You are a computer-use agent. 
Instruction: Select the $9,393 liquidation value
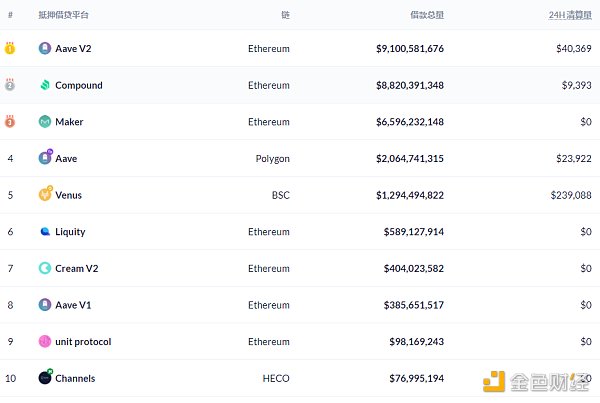click(x=577, y=85)
